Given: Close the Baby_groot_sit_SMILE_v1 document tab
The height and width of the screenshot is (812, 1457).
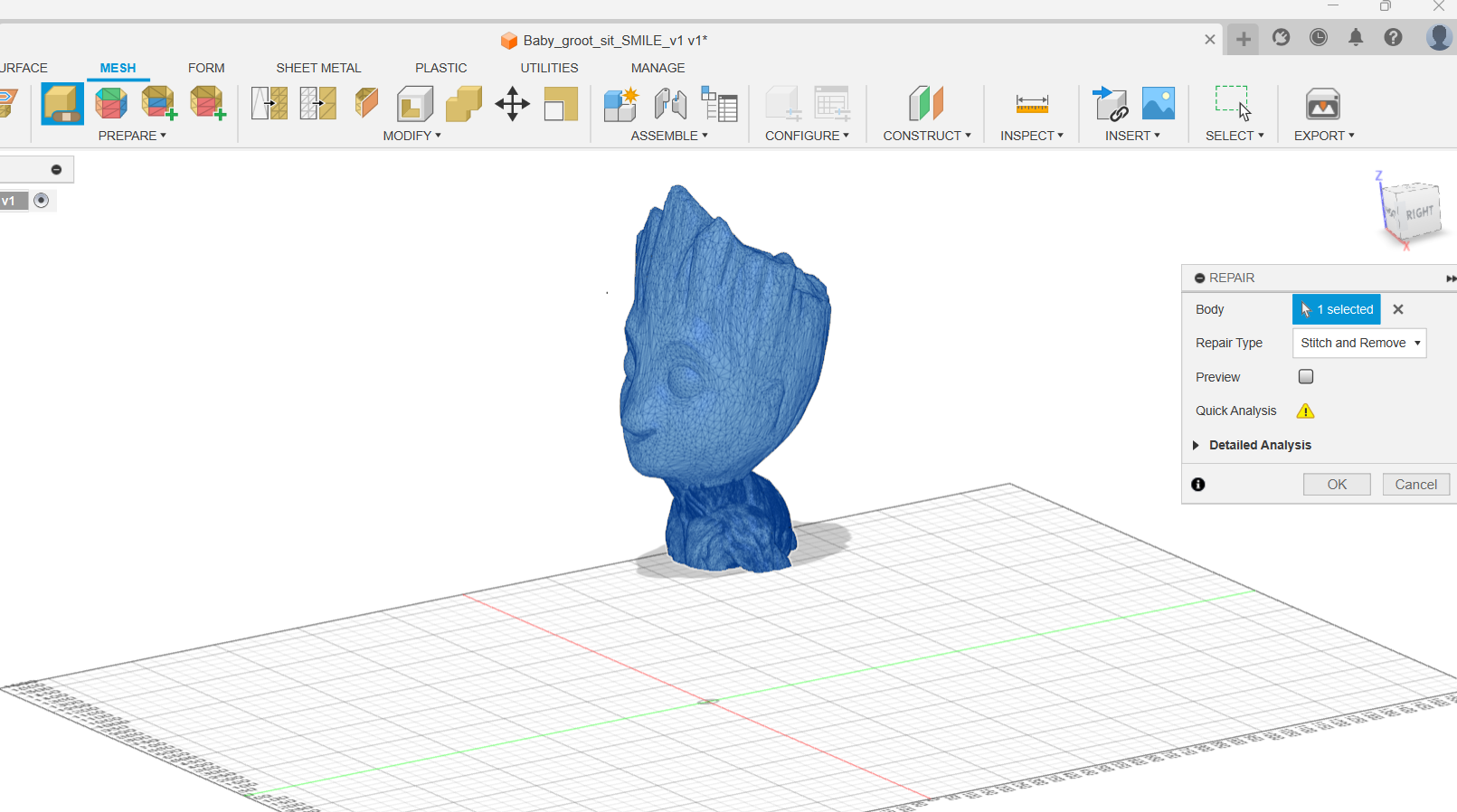Looking at the screenshot, I should (1210, 39).
